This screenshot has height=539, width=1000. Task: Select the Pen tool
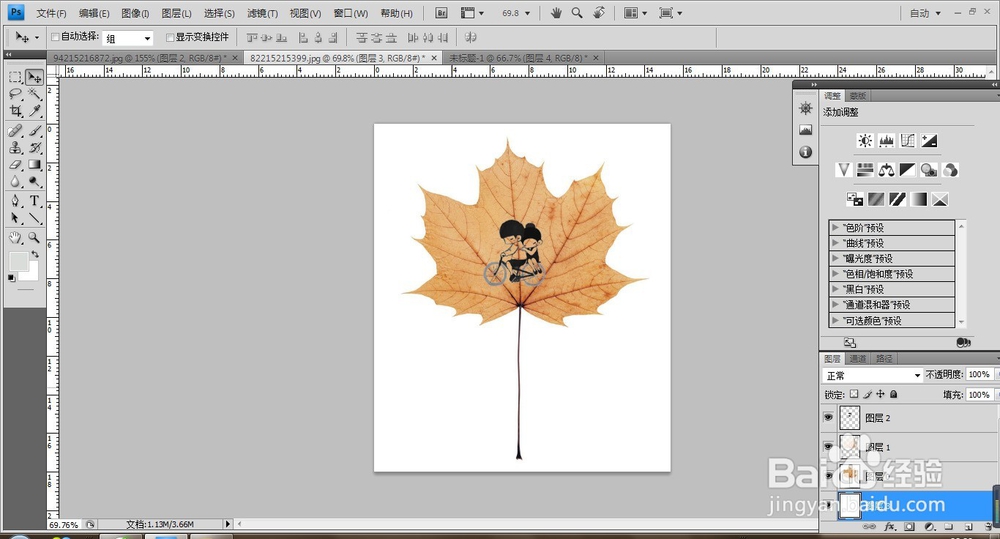pos(15,201)
